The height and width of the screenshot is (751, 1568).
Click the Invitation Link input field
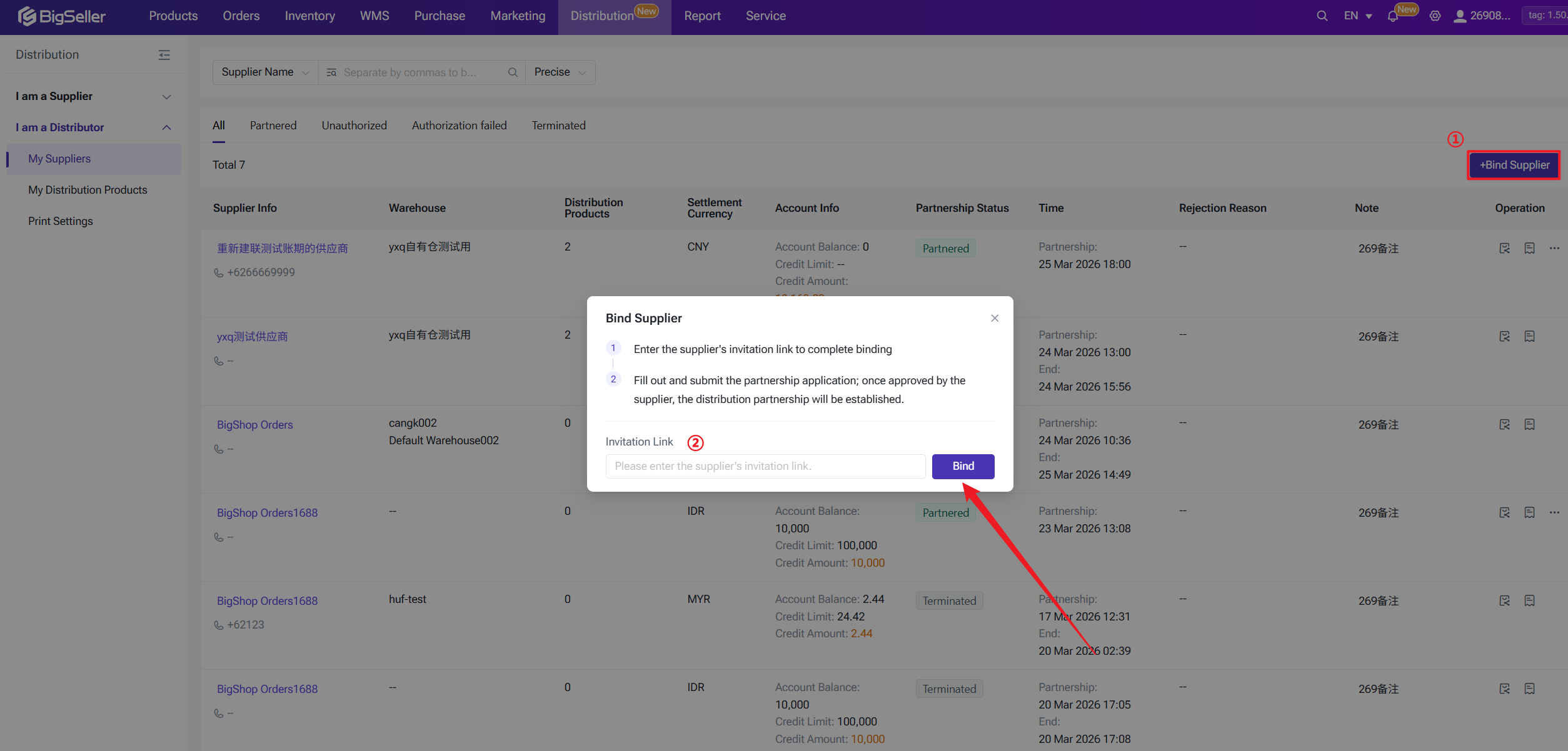(765, 466)
